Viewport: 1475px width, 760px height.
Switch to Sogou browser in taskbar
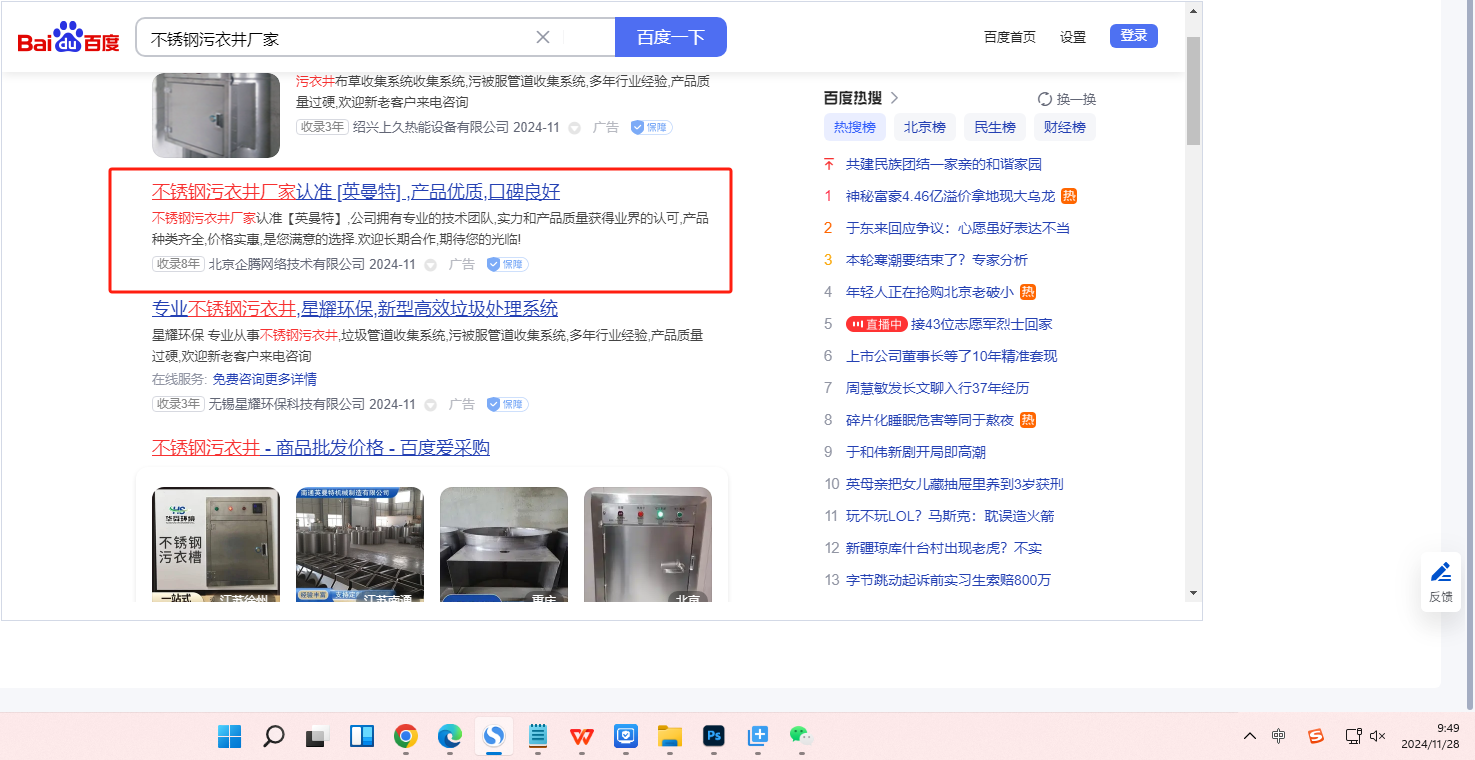[493, 737]
